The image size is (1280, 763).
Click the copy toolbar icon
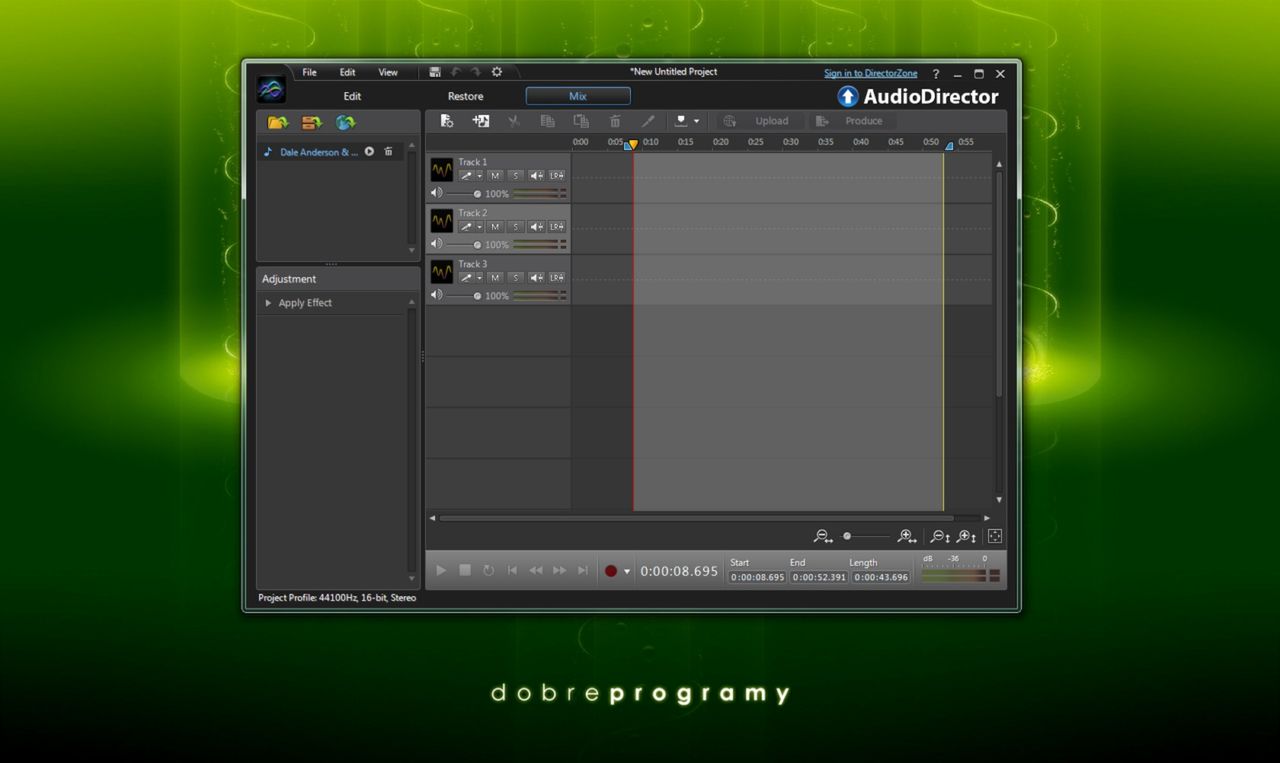[x=547, y=121]
